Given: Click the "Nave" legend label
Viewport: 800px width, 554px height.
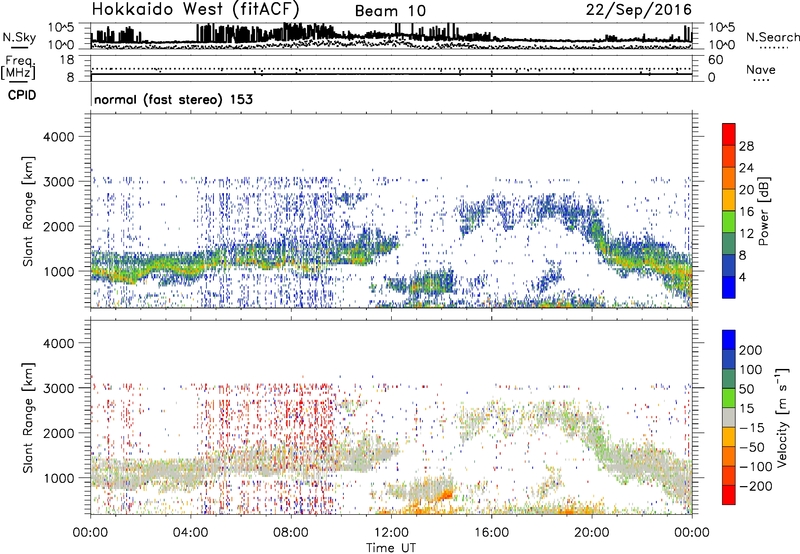Looking at the screenshot, I should click(760, 69).
